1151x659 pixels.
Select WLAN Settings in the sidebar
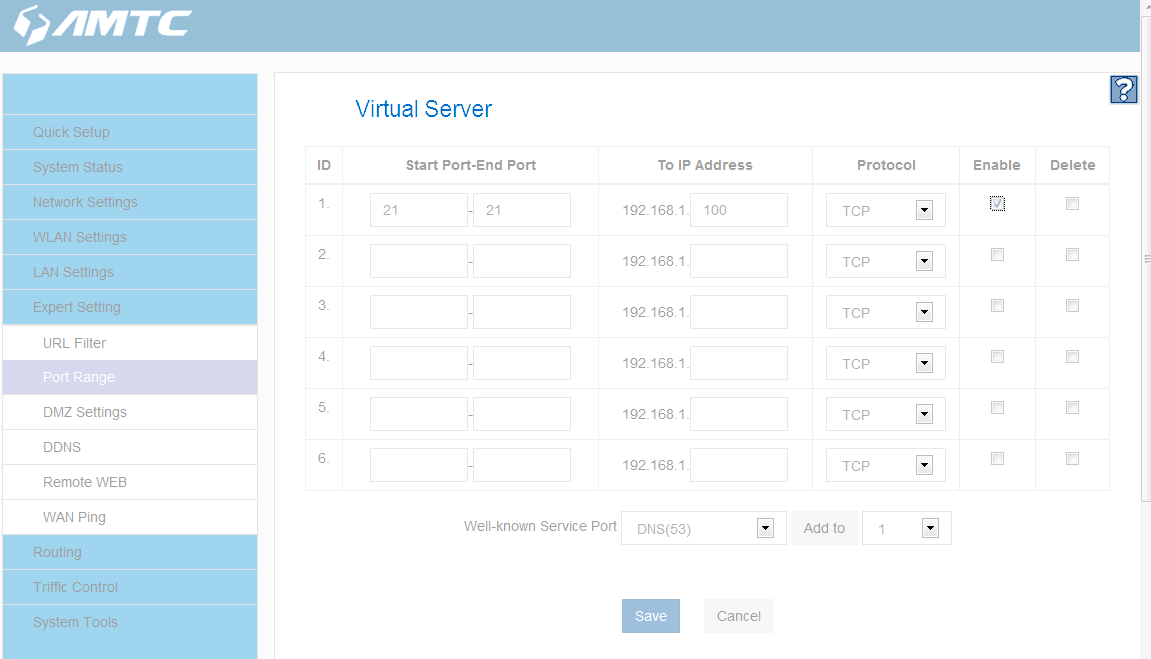130,237
